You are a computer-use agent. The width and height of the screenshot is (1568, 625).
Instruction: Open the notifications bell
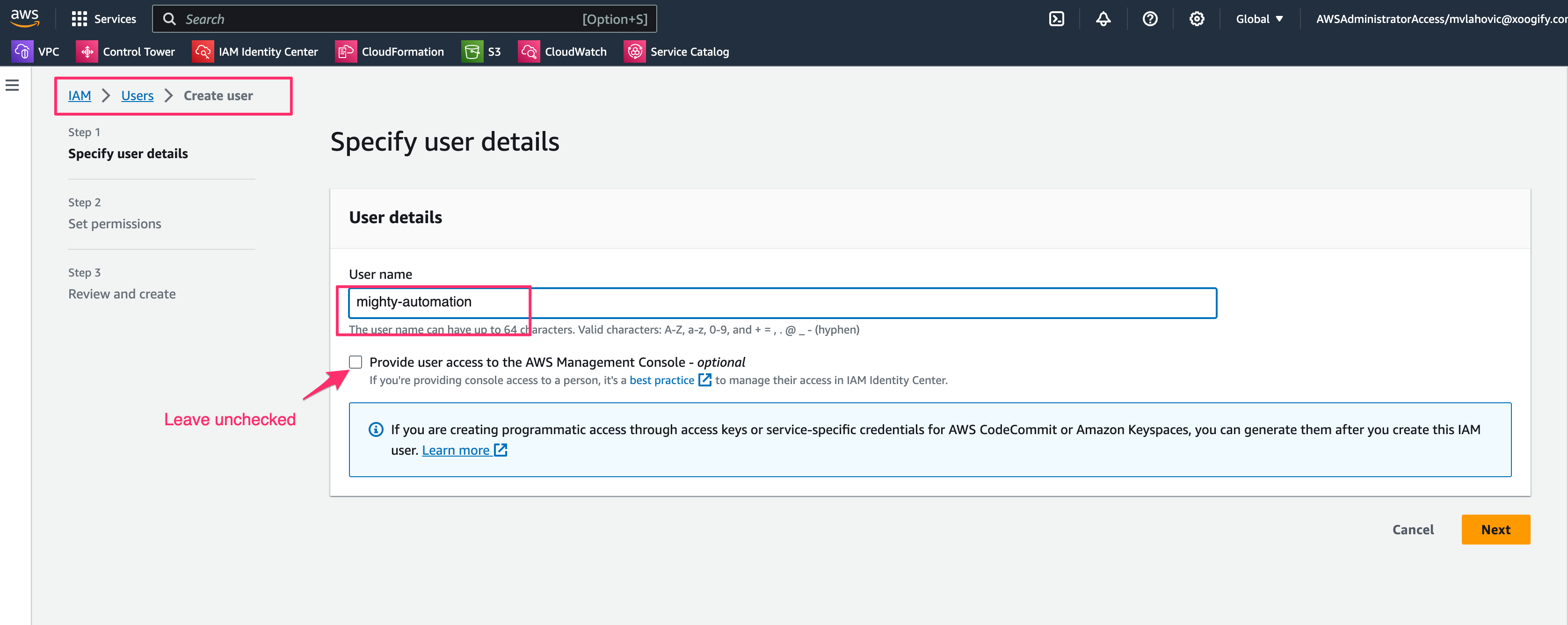click(1103, 18)
